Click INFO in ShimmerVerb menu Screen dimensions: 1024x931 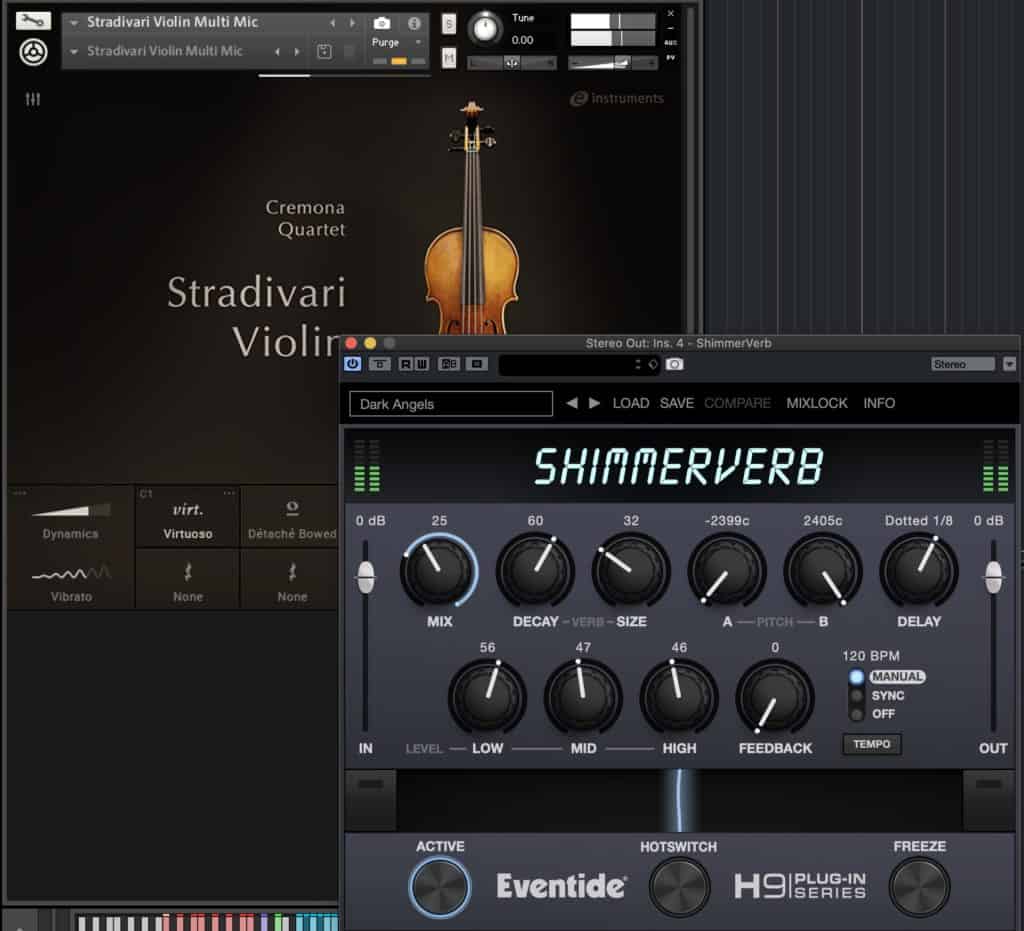pyautogui.click(x=879, y=403)
